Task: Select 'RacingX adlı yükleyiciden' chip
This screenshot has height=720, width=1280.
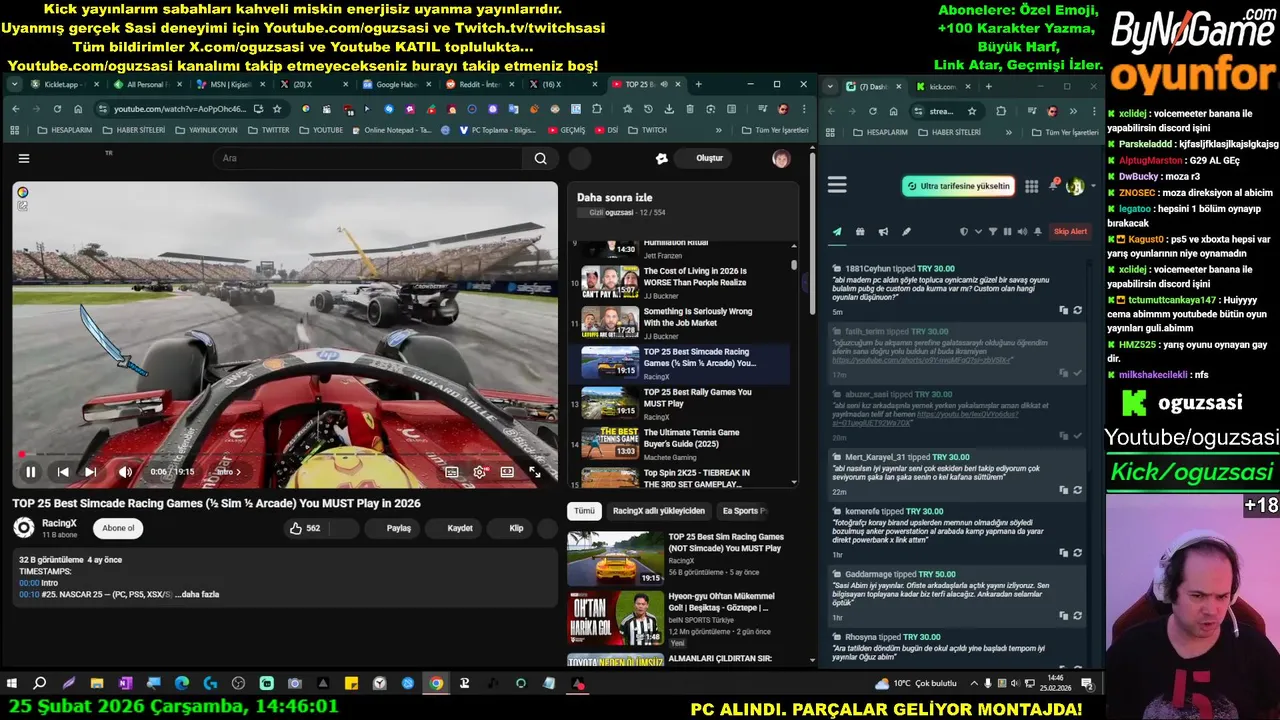Action: point(659,511)
